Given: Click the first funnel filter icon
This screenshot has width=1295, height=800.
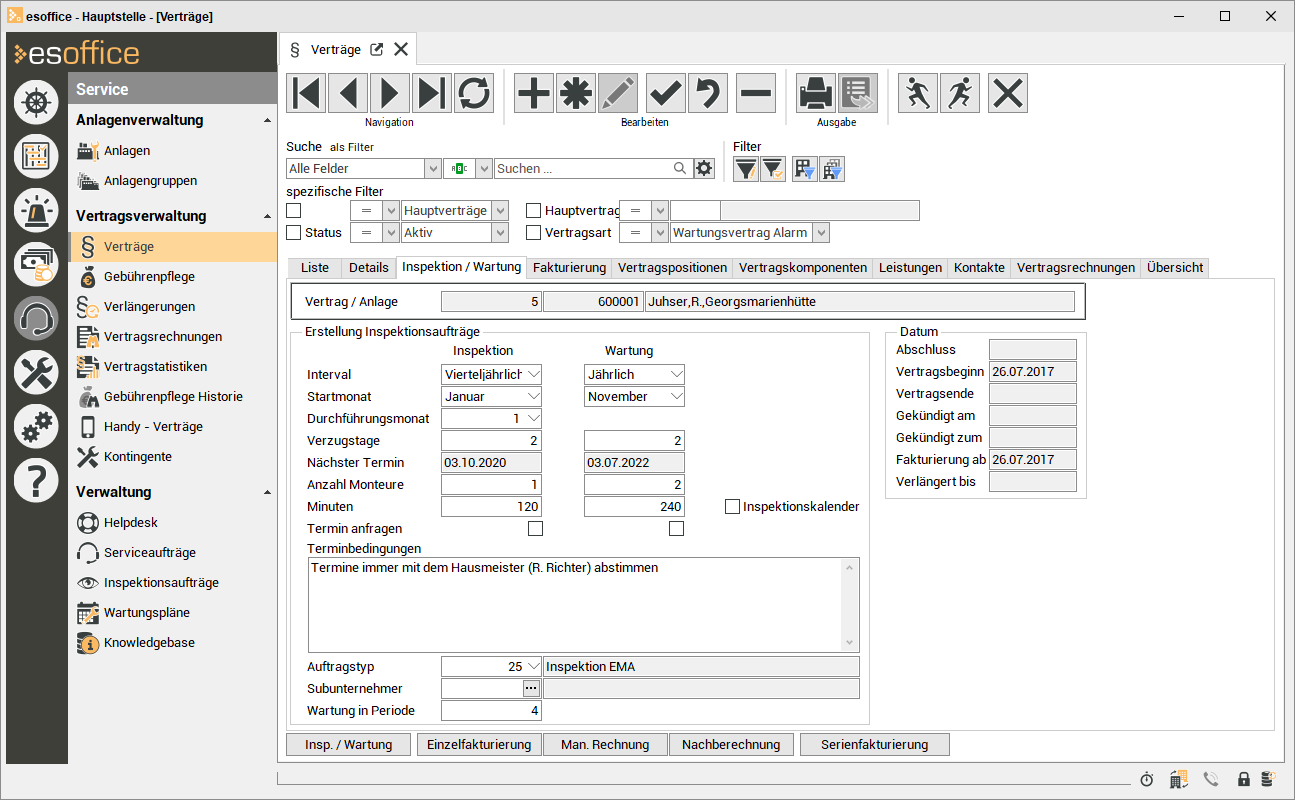Looking at the screenshot, I should coord(746,169).
